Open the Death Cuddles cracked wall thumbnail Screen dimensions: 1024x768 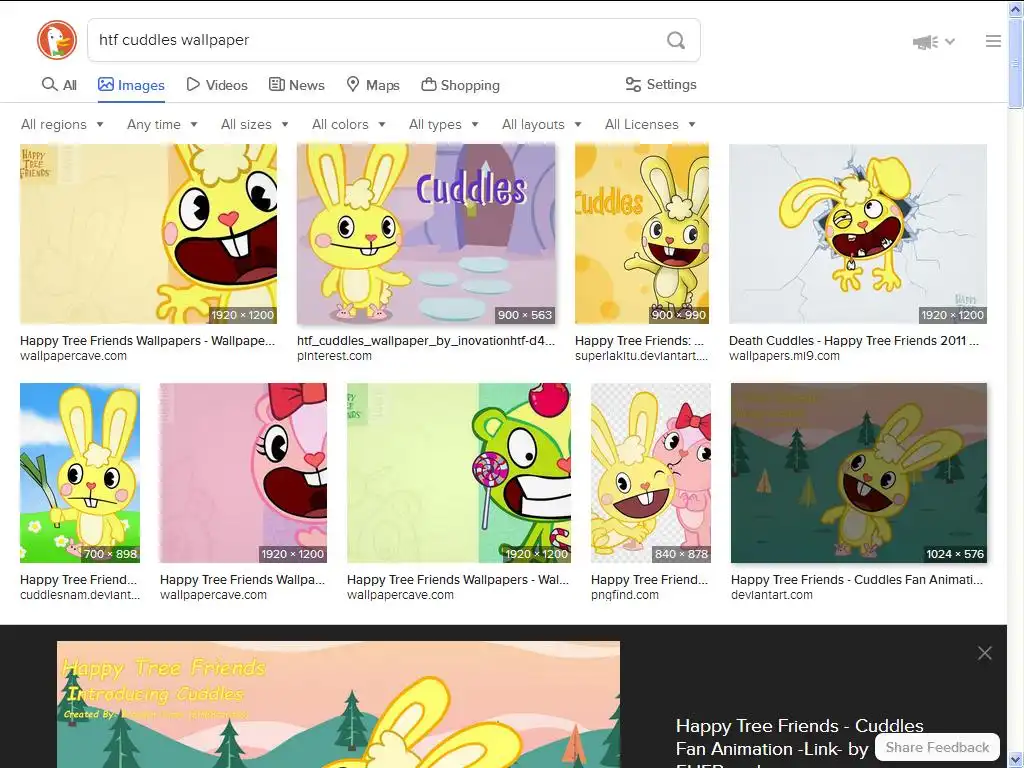click(857, 234)
